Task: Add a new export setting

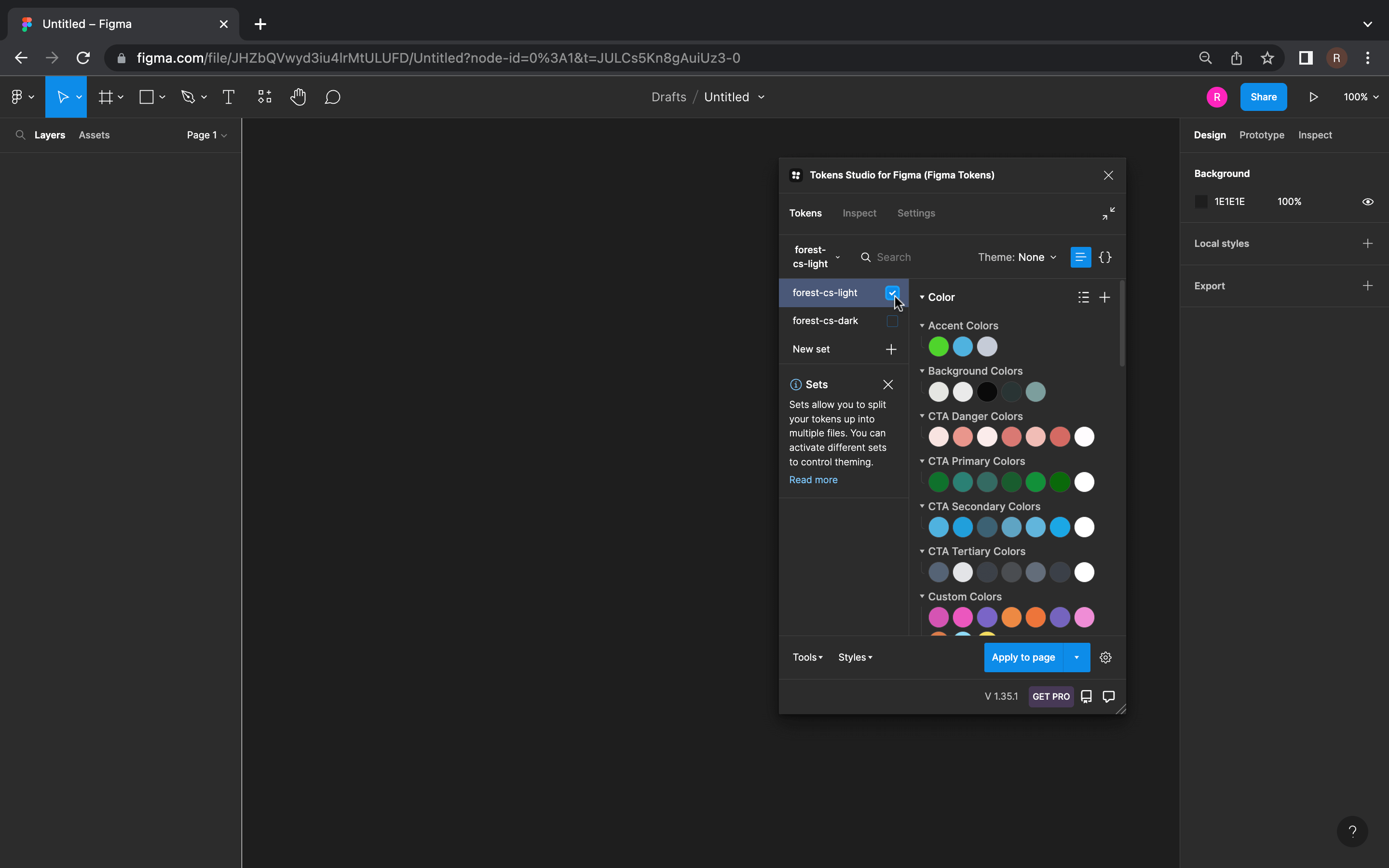Action: 1368,286
